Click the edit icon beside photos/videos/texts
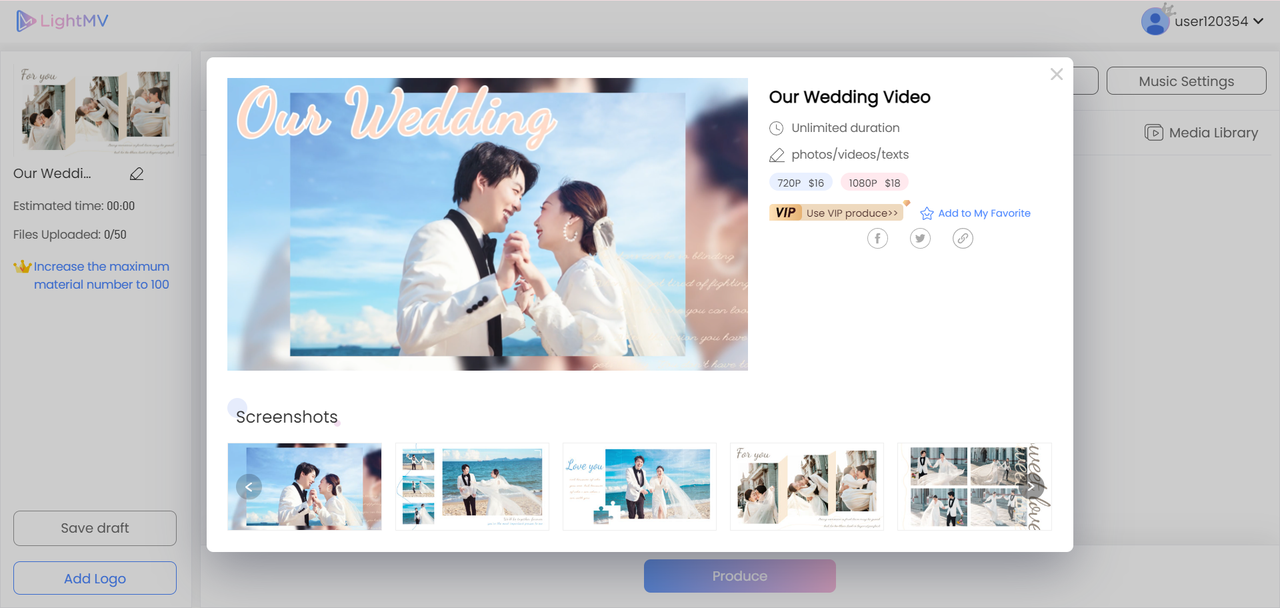1280x608 pixels. pyautogui.click(x=777, y=155)
